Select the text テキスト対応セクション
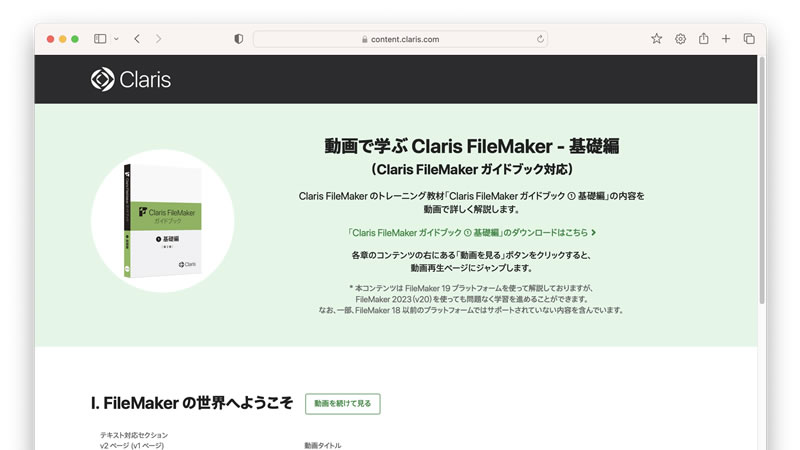 tap(134, 435)
